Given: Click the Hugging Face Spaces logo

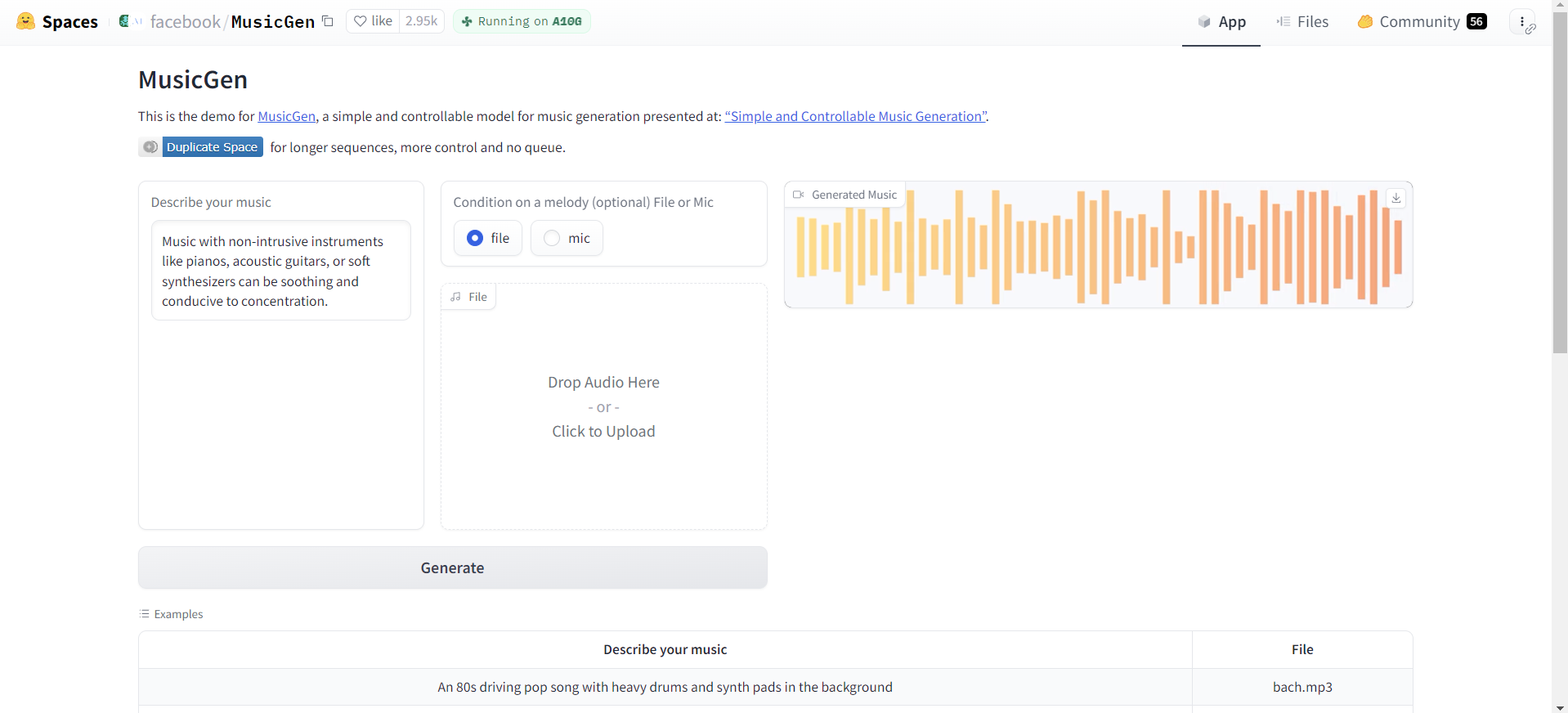Looking at the screenshot, I should [26, 21].
